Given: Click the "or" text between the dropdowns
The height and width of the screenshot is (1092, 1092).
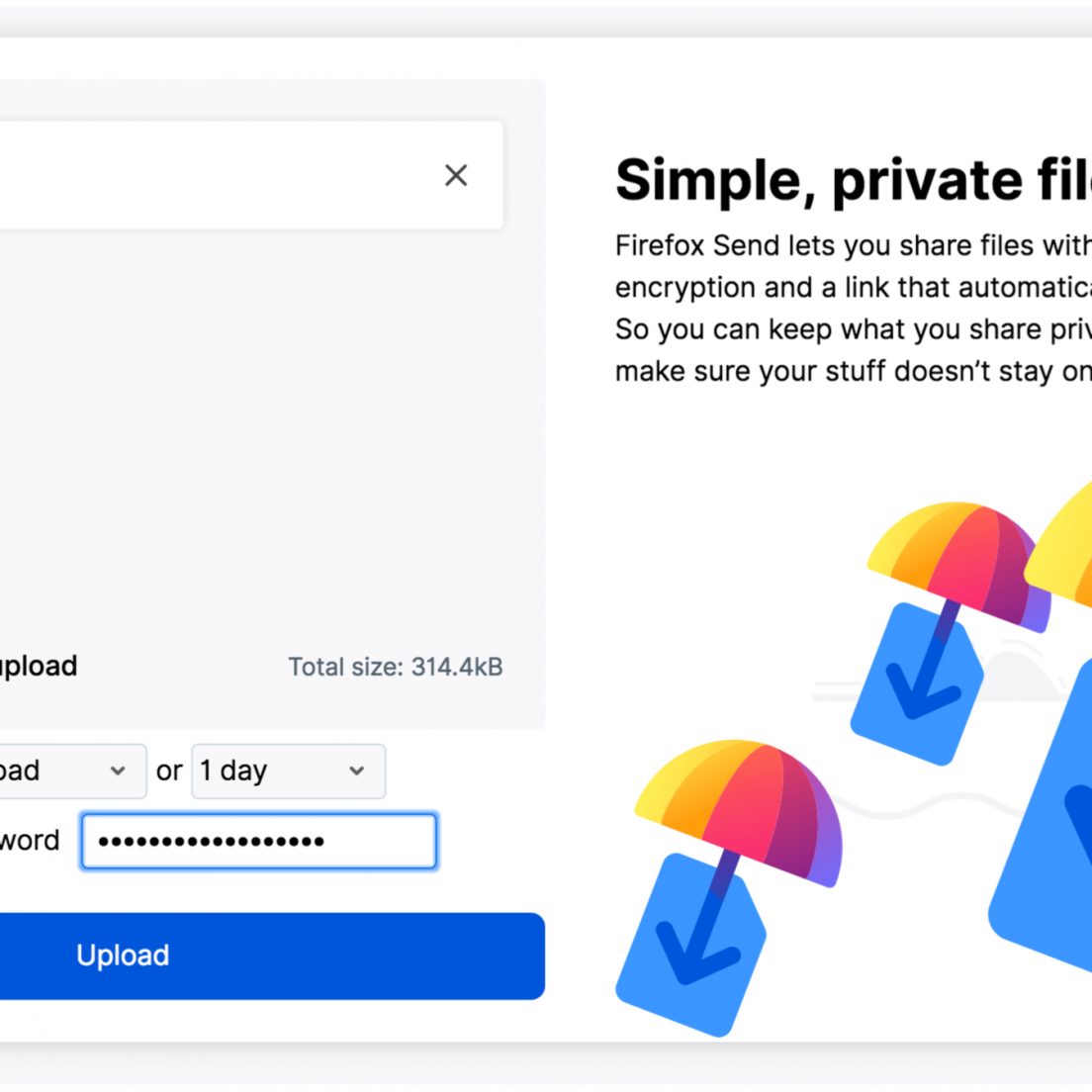Looking at the screenshot, I should (169, 771).
